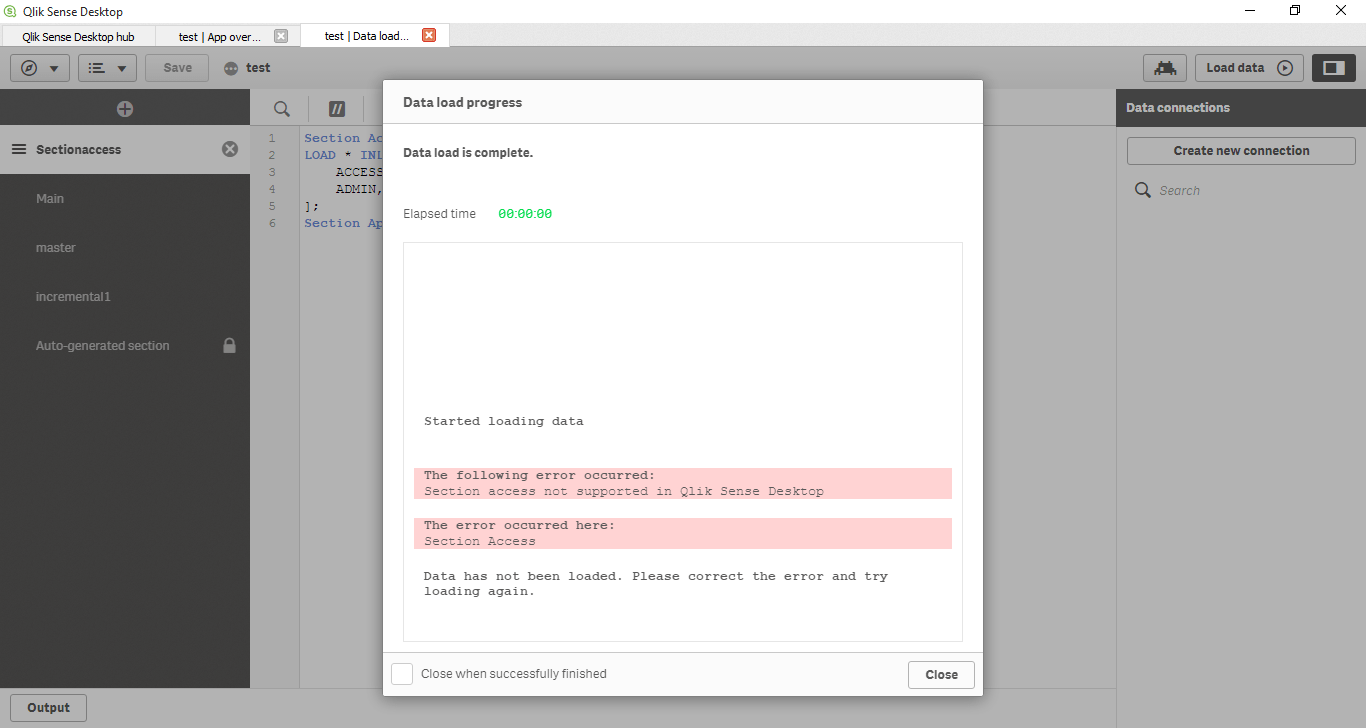Viewport: 1366px width, 728px height.
Task: Open the navigation compass menu
Action: pyautogui.click(x=40, y=68)
